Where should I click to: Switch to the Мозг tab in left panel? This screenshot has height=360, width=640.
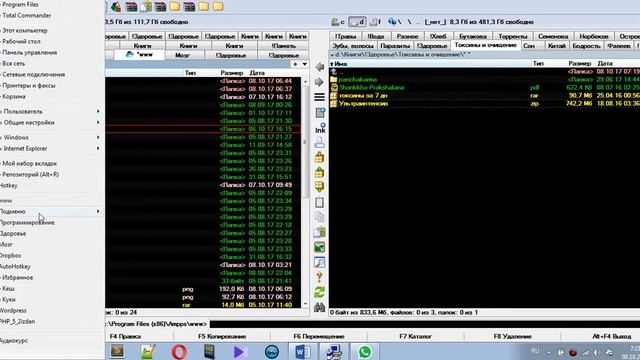(182, 55)
